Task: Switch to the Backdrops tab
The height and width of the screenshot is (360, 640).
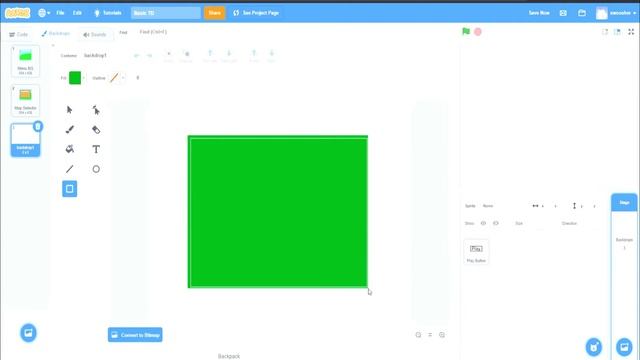Action: click(56, 34)
